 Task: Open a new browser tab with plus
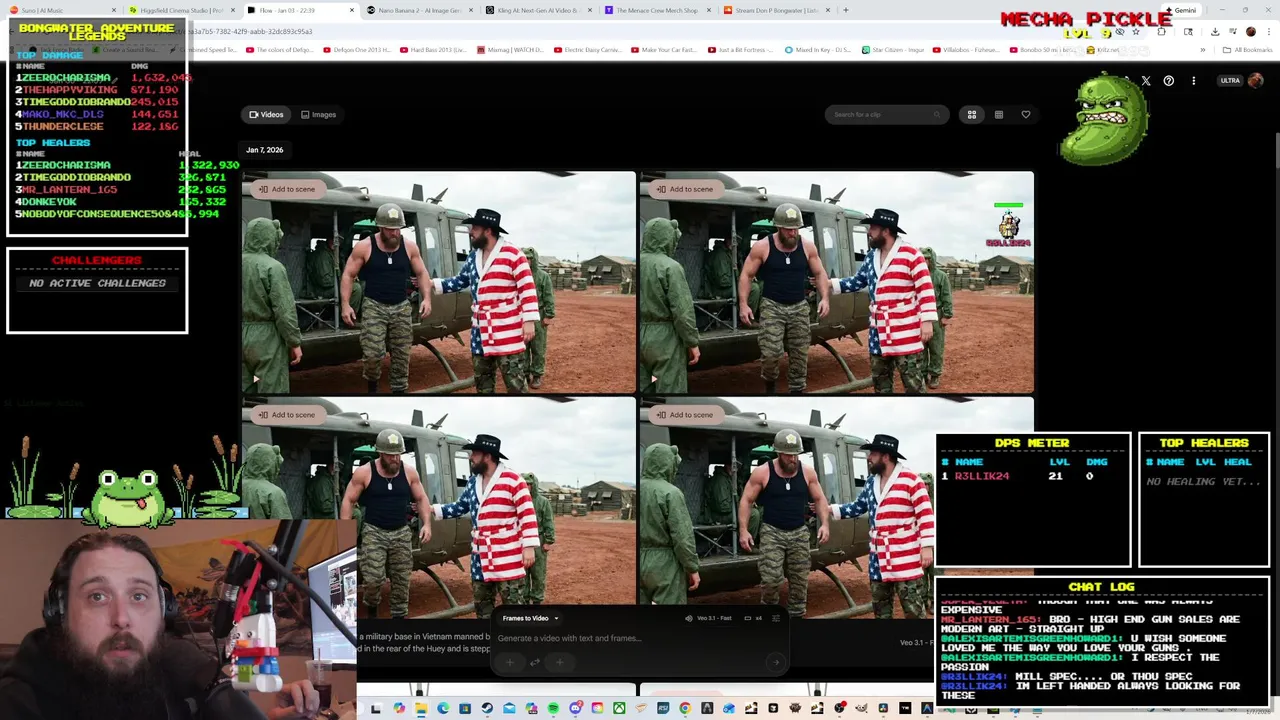[x=846, y=10]
